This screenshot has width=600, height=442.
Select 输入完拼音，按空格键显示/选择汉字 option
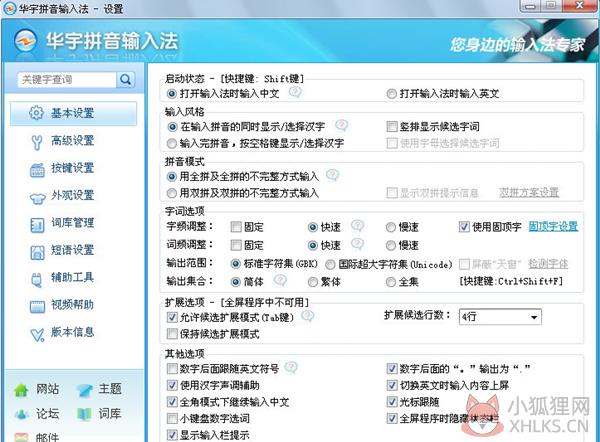pyautogui.click(x=172, y=144)
